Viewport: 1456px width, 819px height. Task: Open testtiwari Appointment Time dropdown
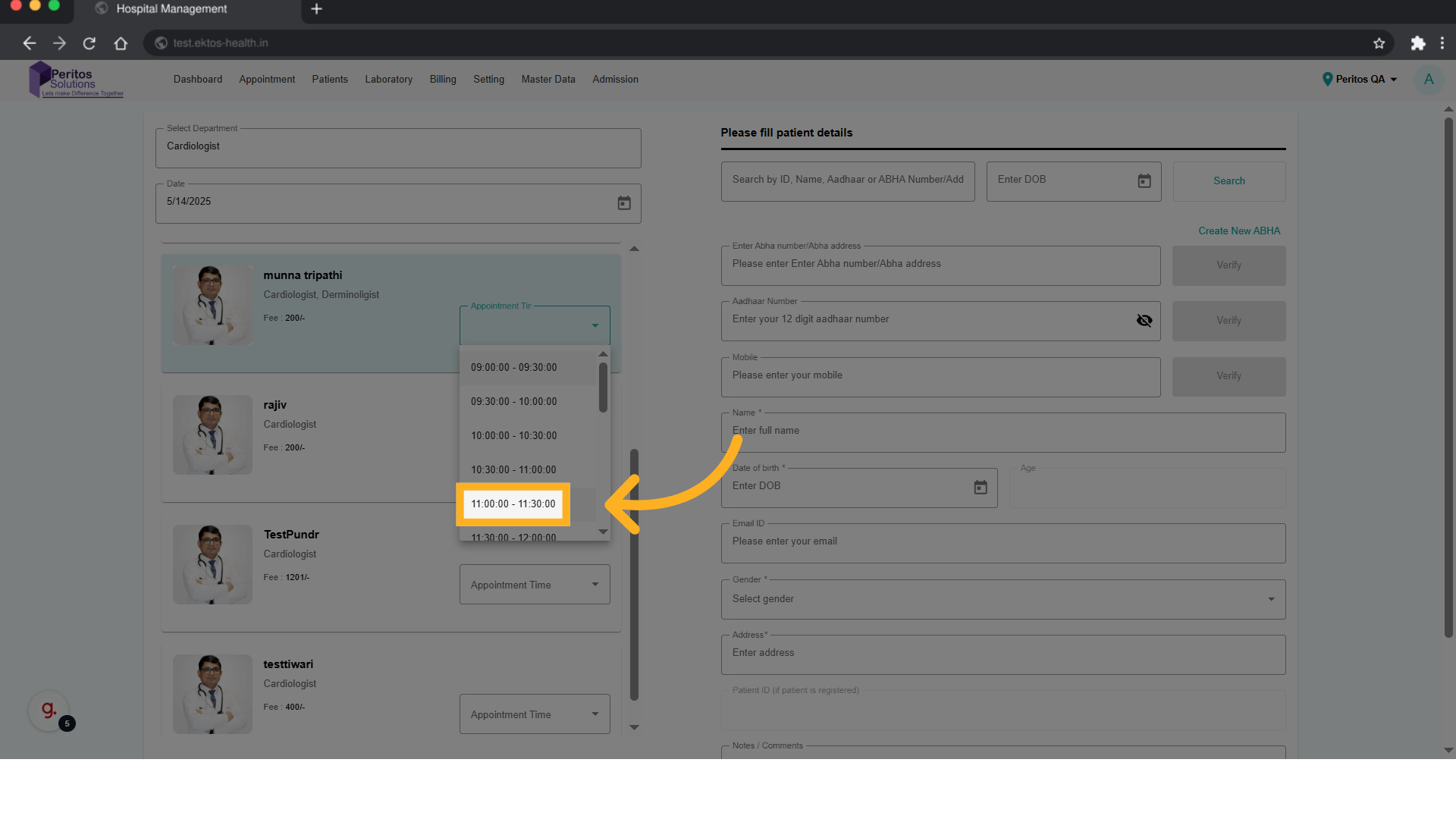pyautogui.click(x=535, y=714)
